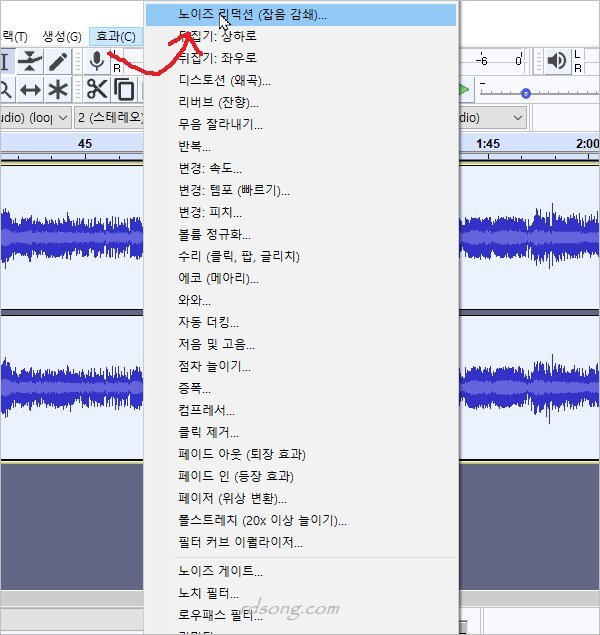The height and width of the screenshot is (635, 600).
Task: Select the Time Shift tool
Action: tap(30, 90)
